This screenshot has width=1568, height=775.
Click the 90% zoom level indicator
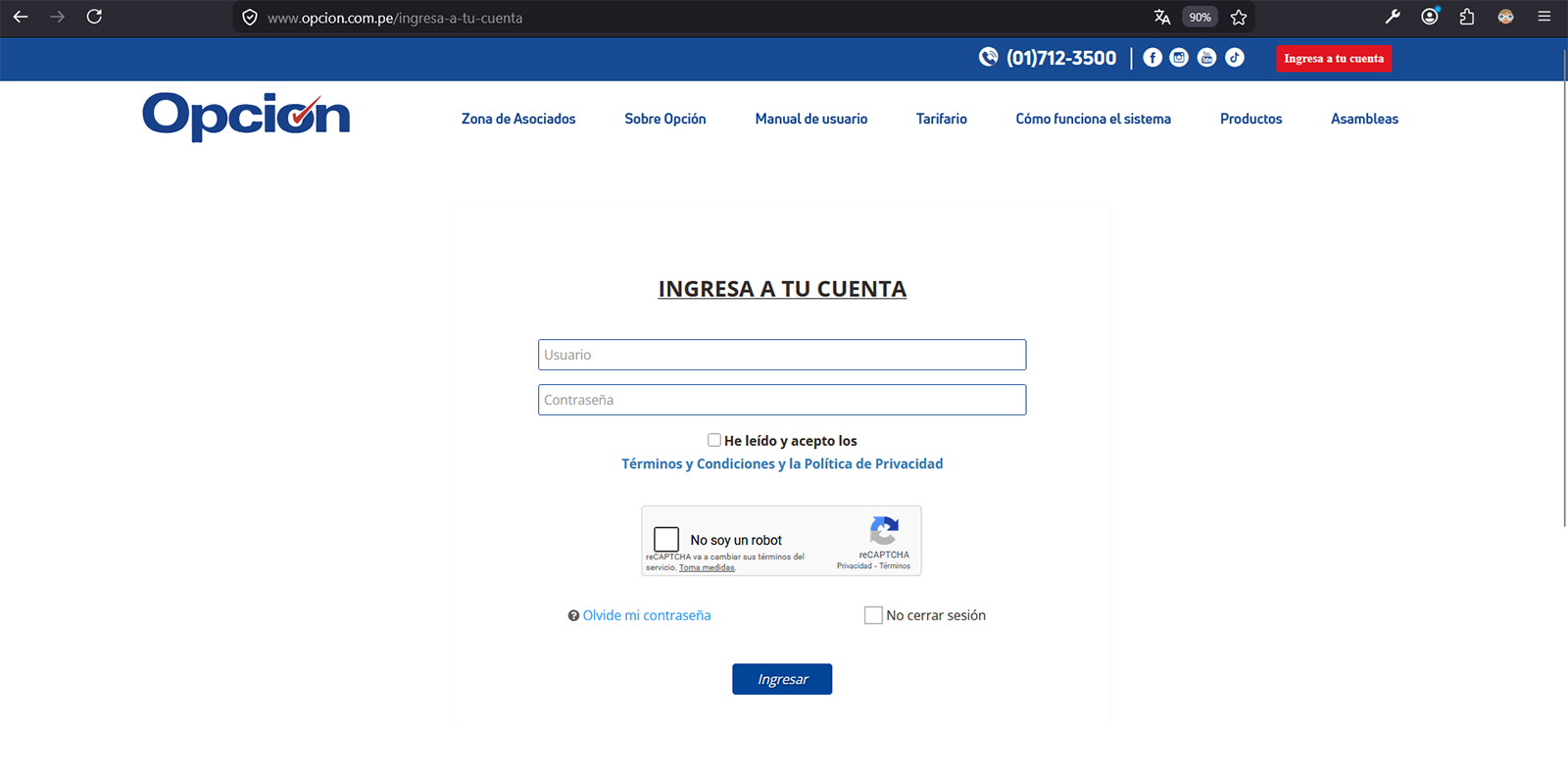1200,17
